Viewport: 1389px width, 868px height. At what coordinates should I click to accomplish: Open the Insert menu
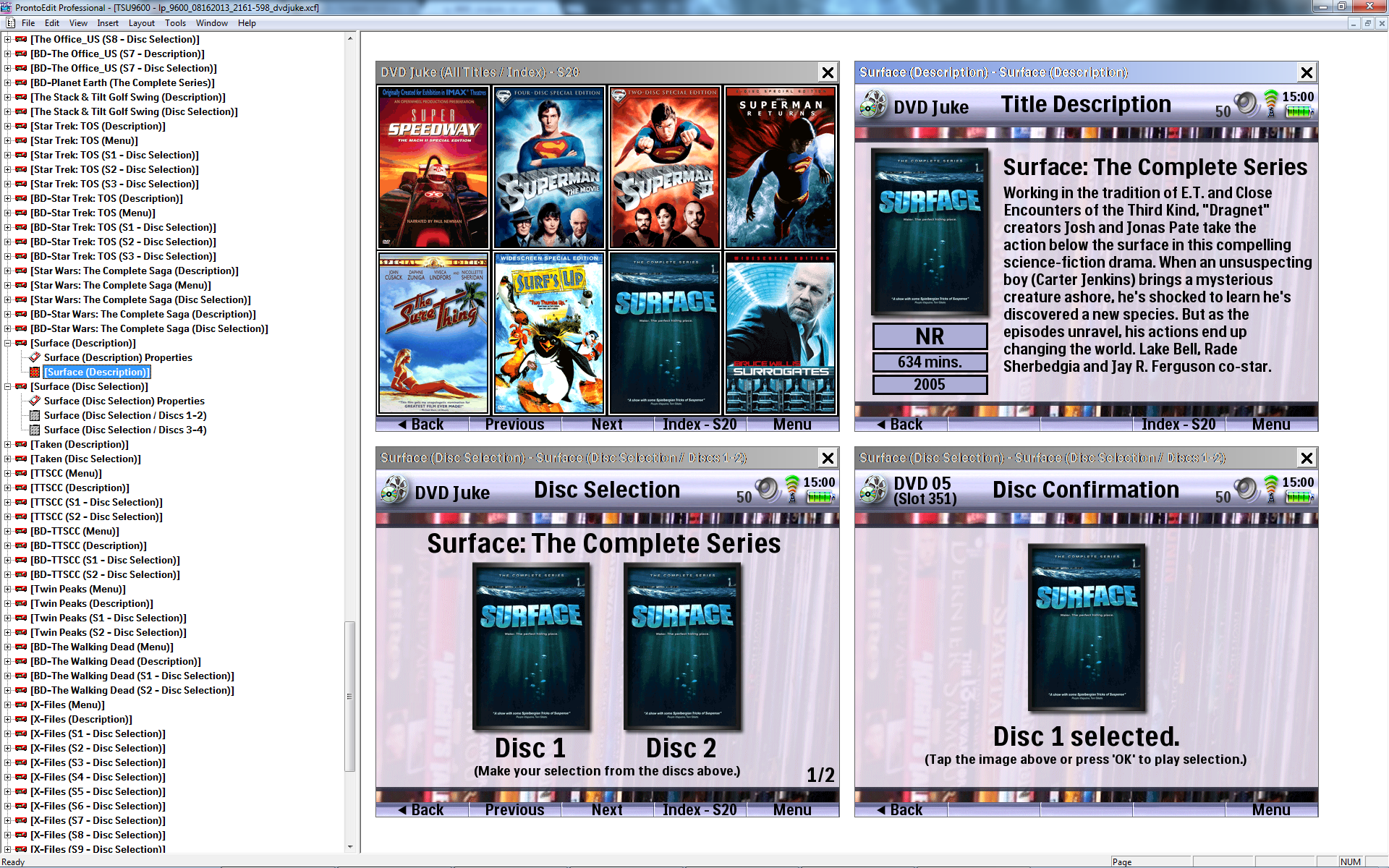click(x=108, y=23)
